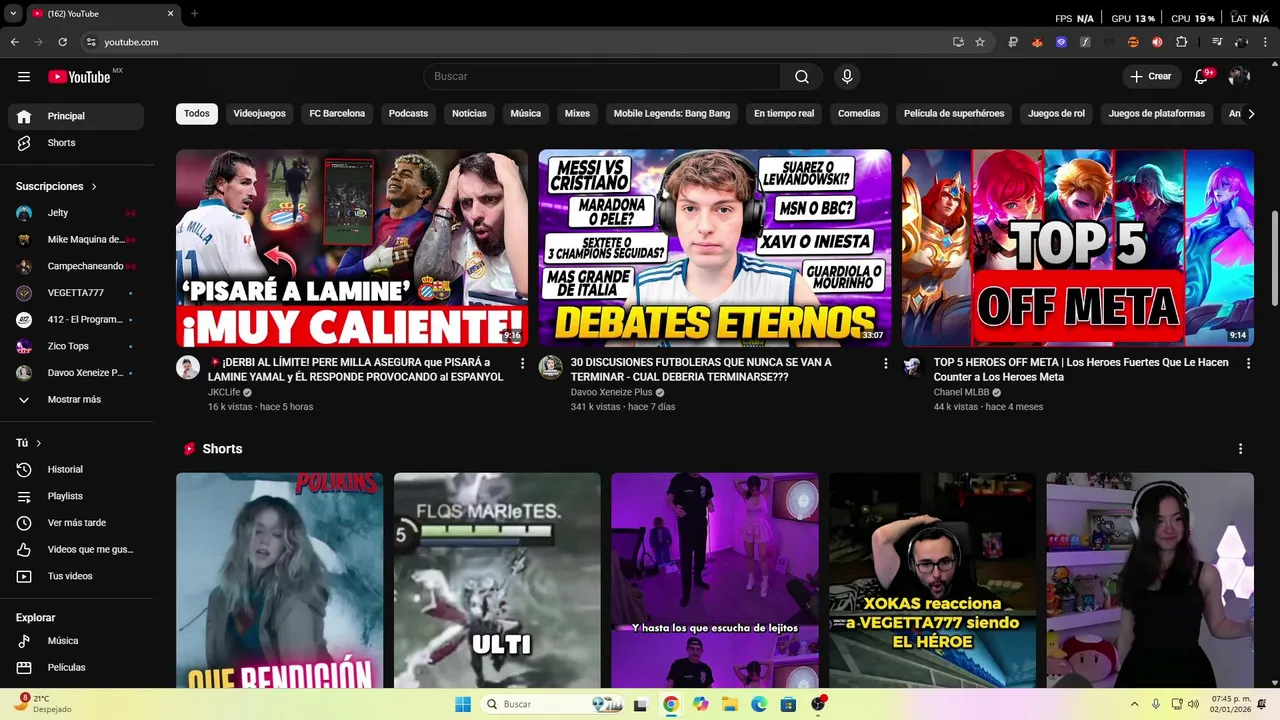Viewport: 1280px width, 720px height.
Task: Open a new browser tab
Action: pyautogui.click(x=194, y=14)
